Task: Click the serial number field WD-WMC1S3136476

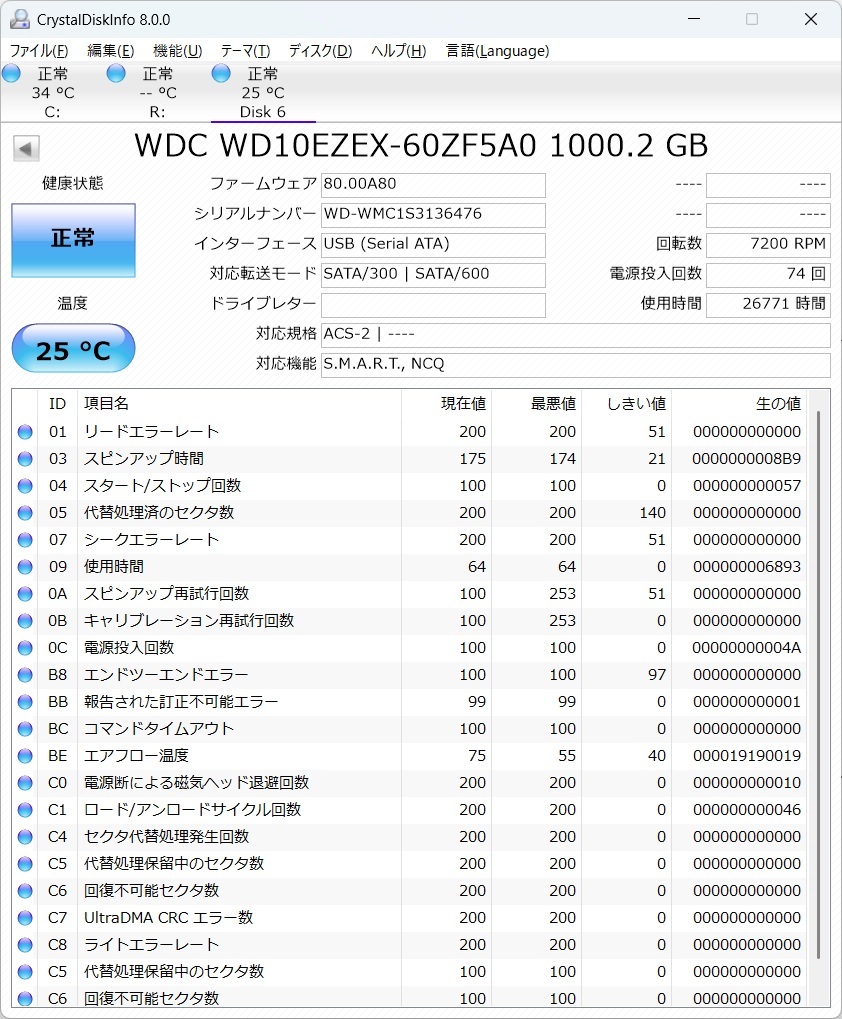Action: [433, 214]
